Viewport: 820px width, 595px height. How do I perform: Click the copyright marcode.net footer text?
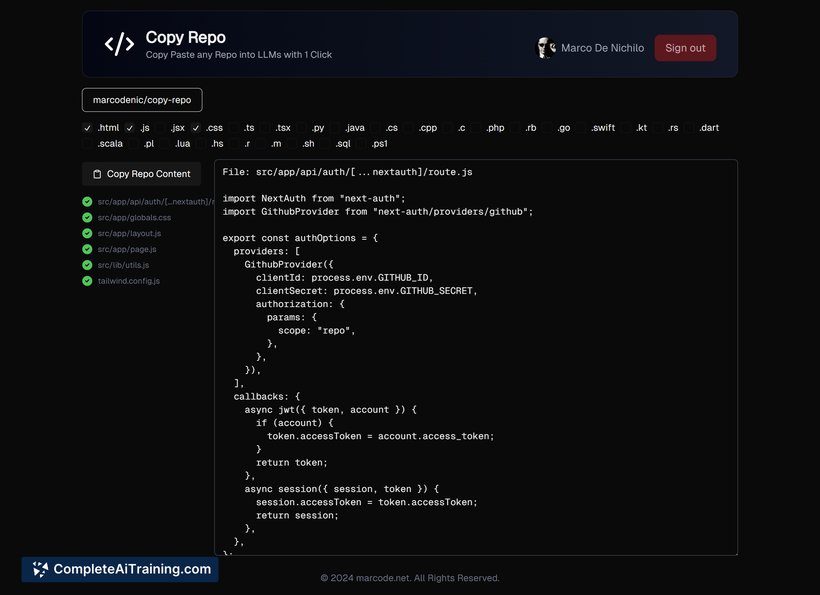coord(410,578)
